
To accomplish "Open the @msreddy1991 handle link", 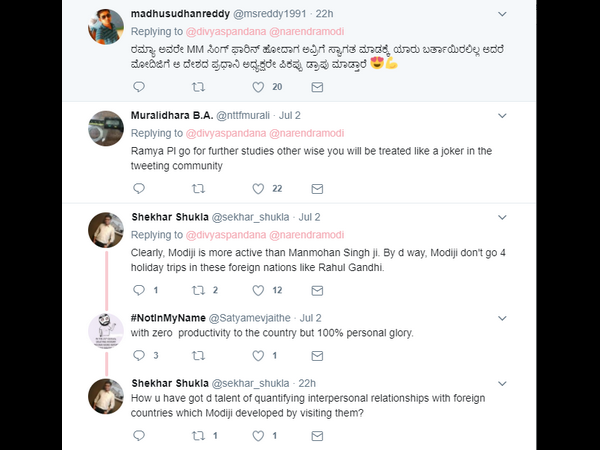I will coord(270,13).
